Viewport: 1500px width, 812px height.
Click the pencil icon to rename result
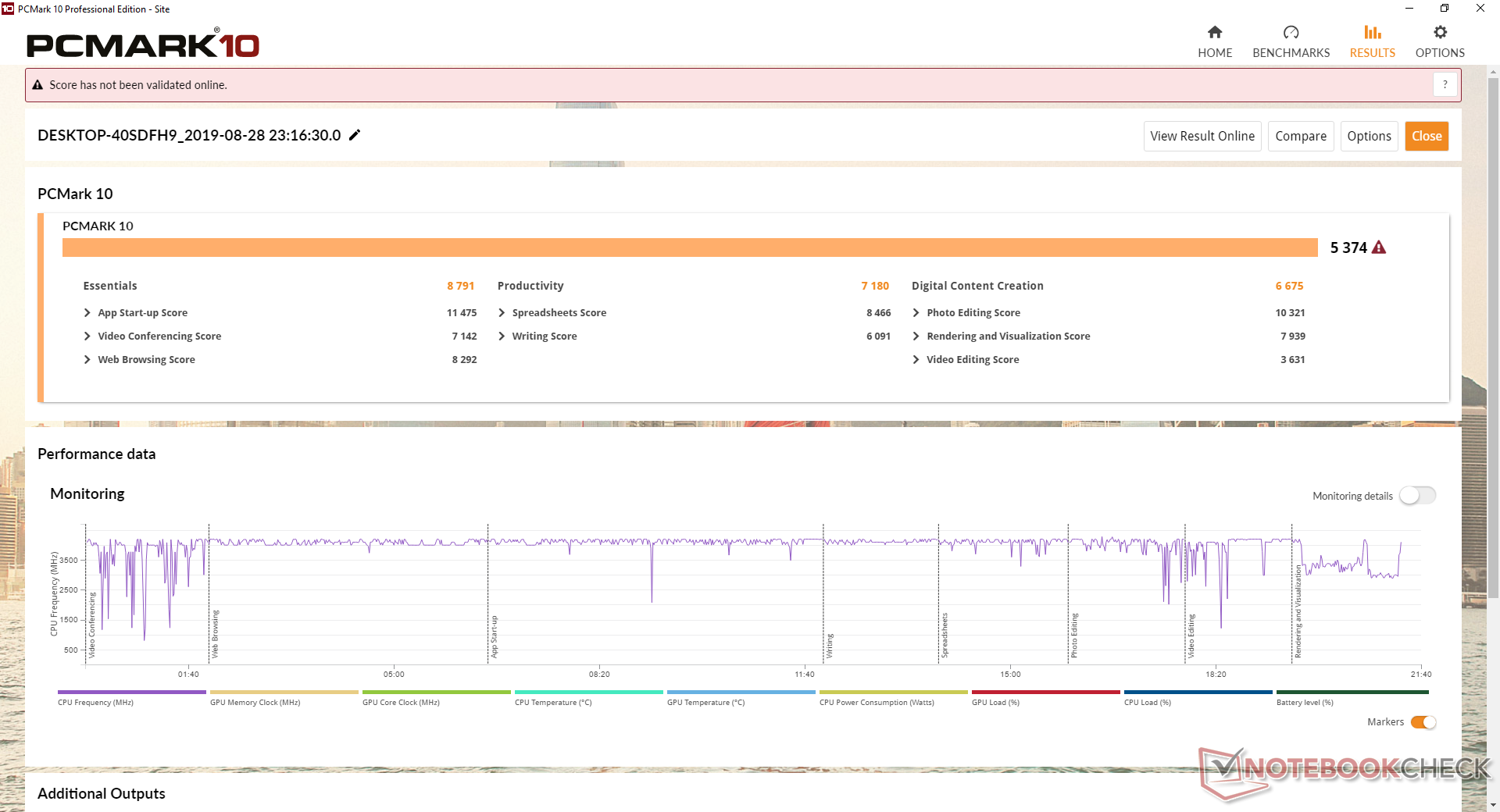(355, 135)
